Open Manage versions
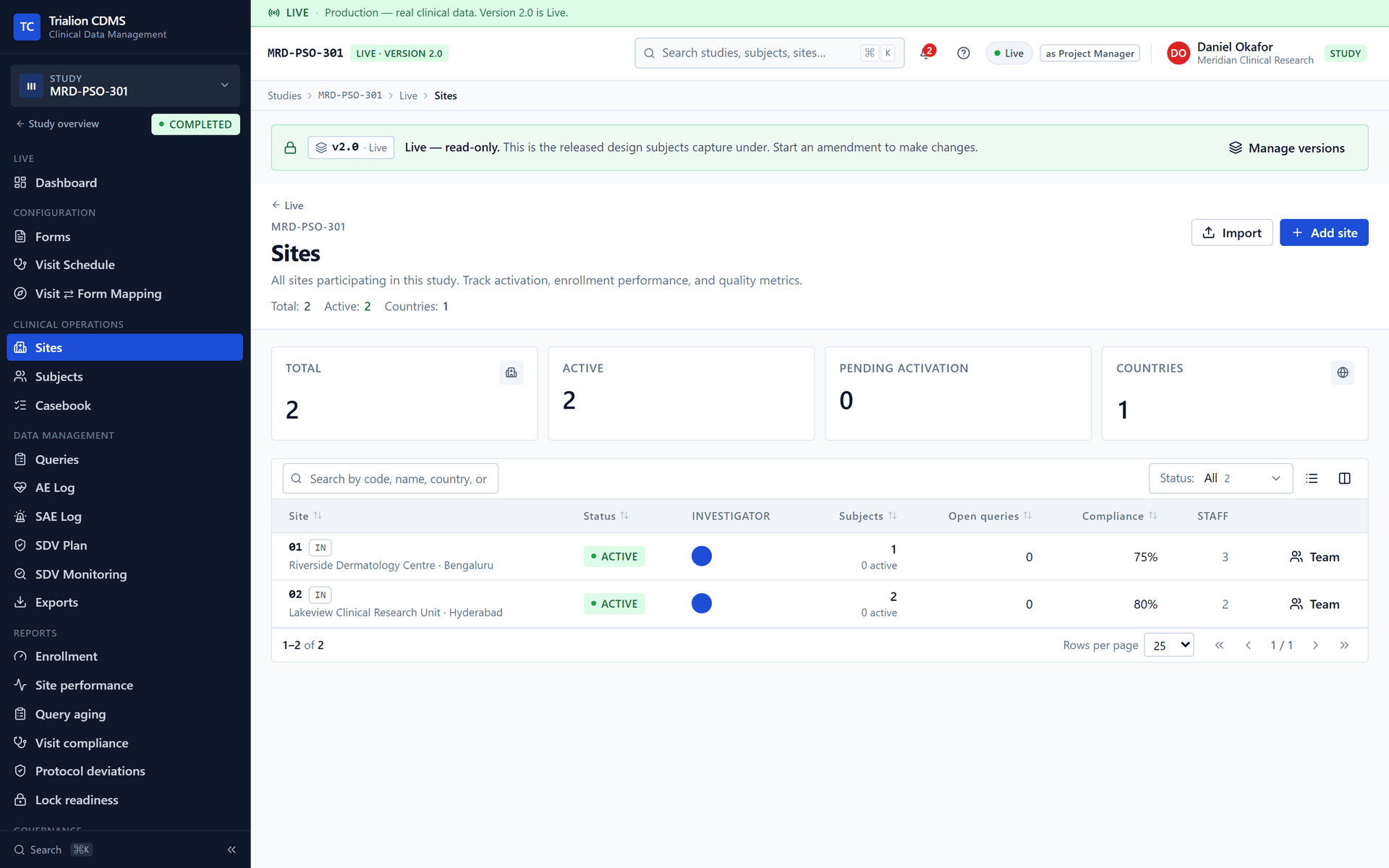 pyautogui.click(x=1286, y=148)
